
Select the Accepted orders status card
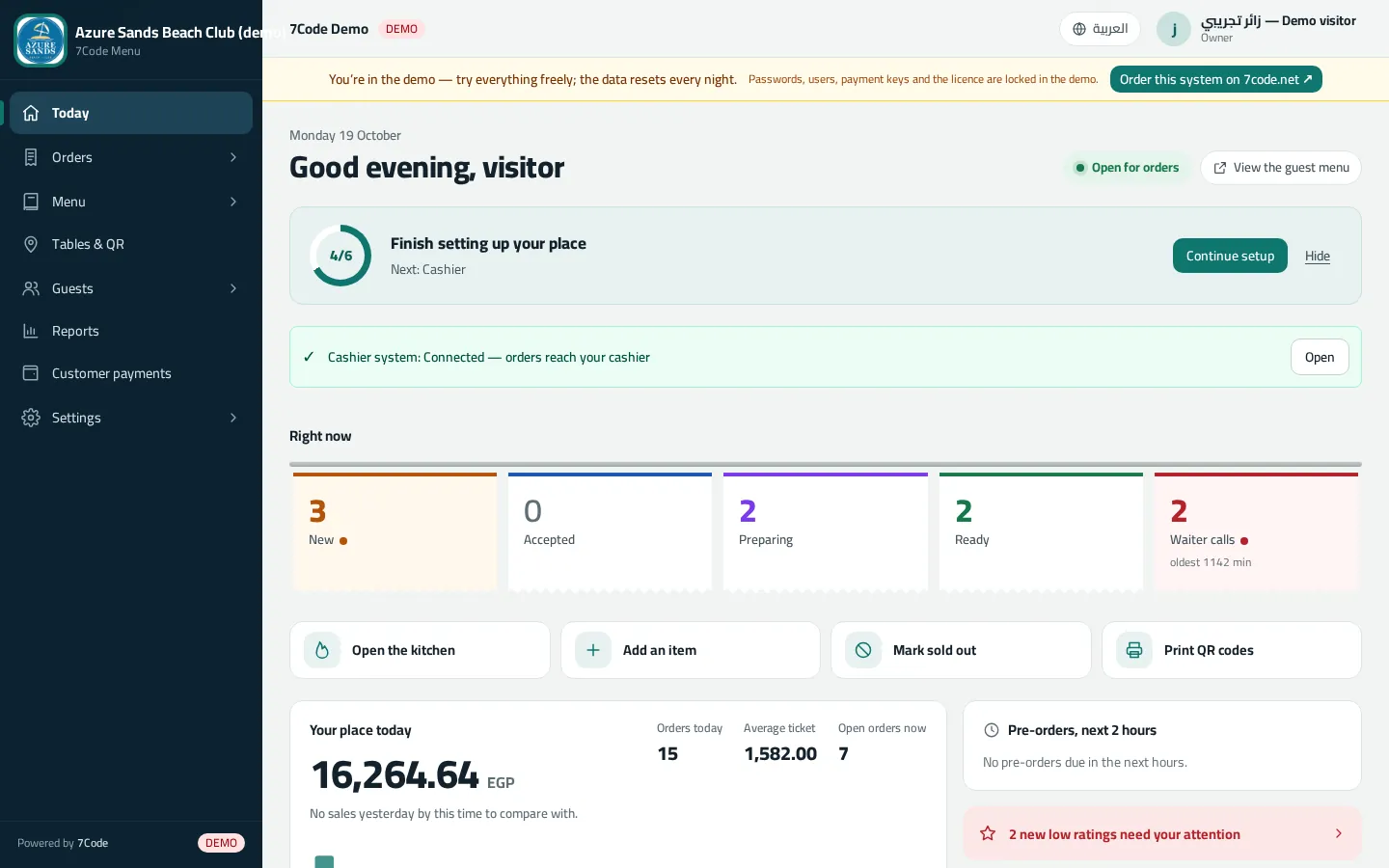tap(610, 531)
